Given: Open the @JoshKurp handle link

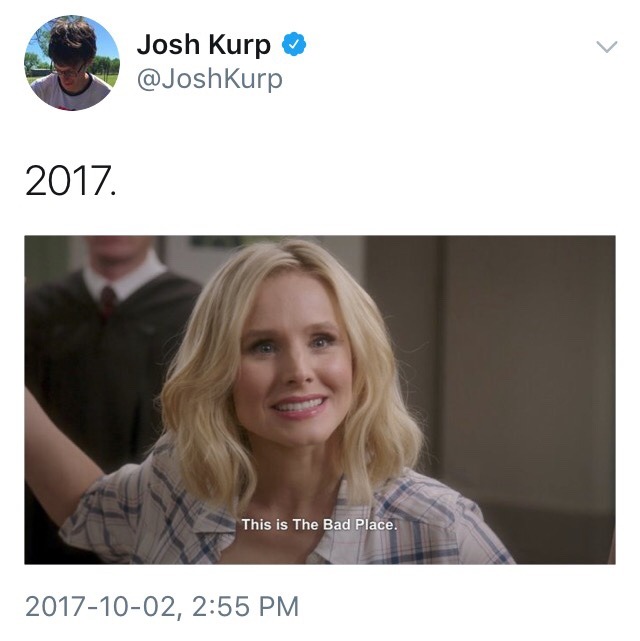Looking at the screenshot, I should tap(210, 79).
